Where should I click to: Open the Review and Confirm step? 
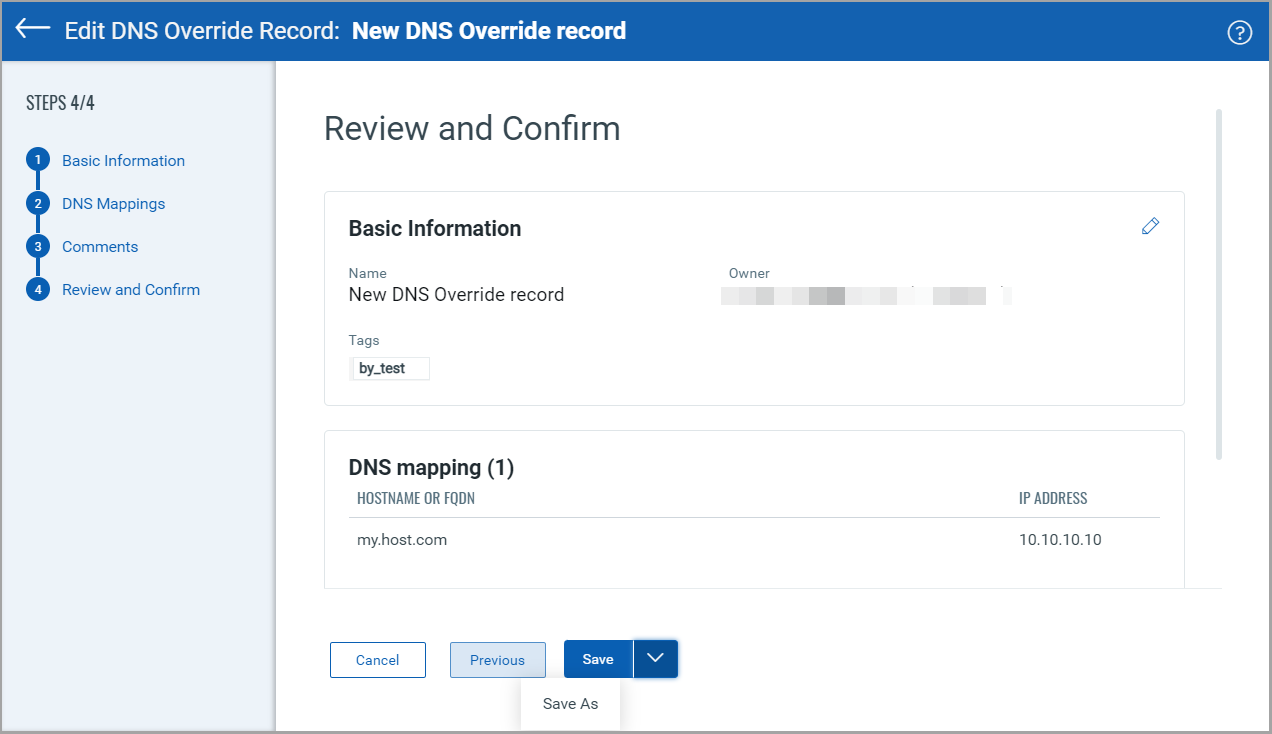[130, 289]
